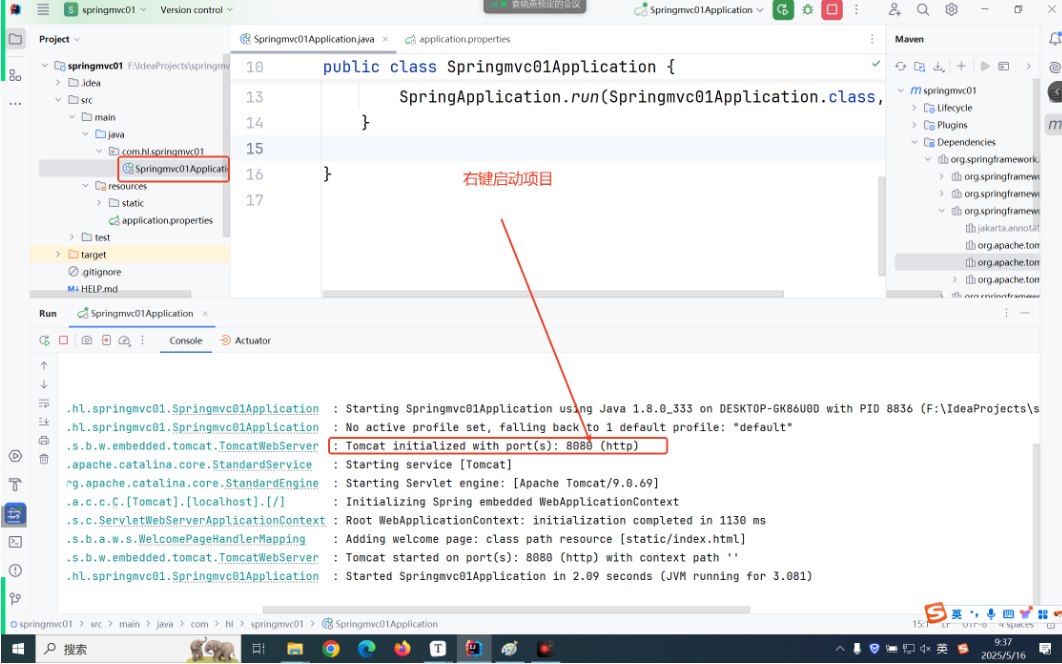Open the Structure tool window icon

pos(15,75)
